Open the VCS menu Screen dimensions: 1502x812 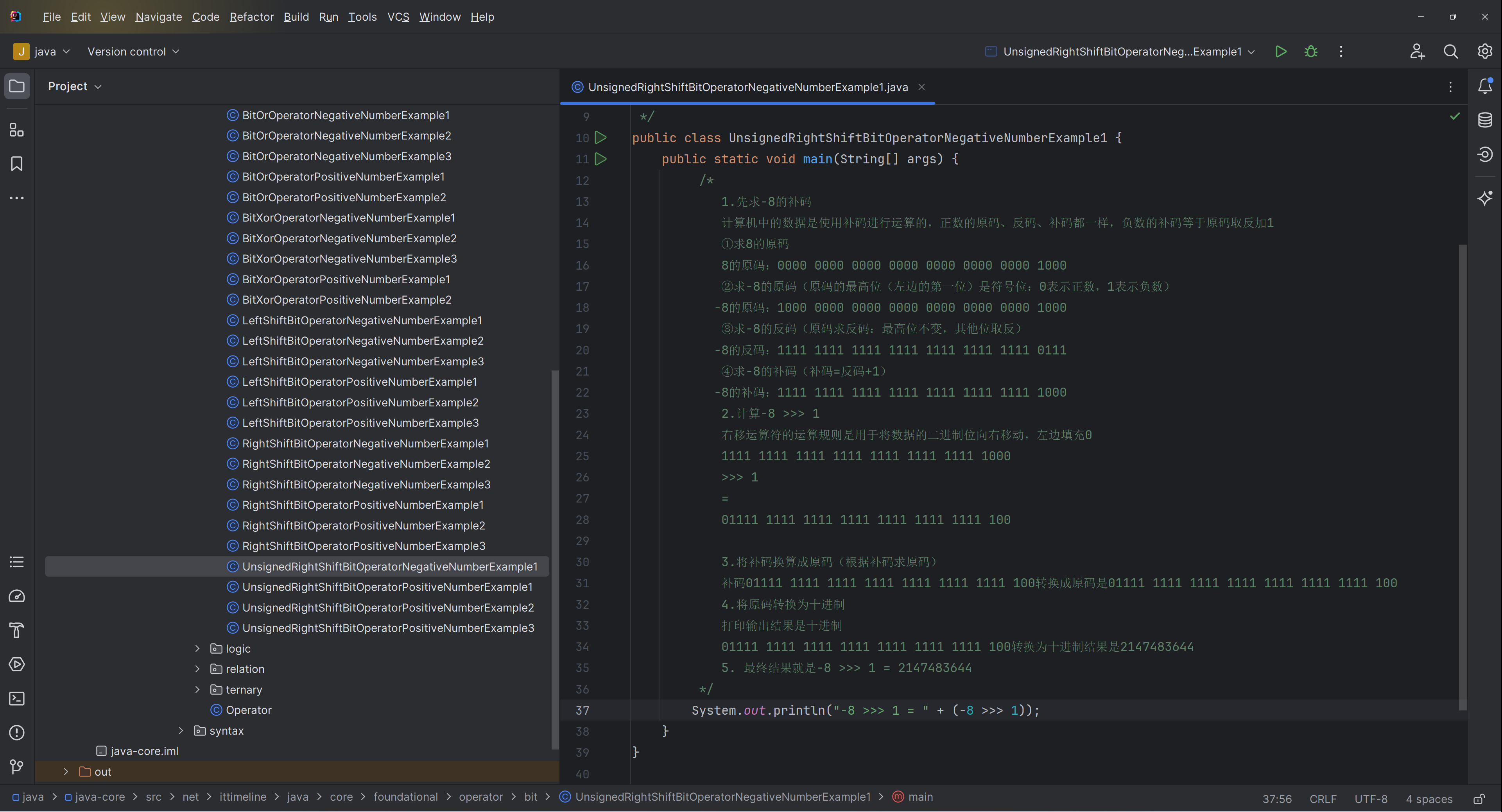click(398, 17)
